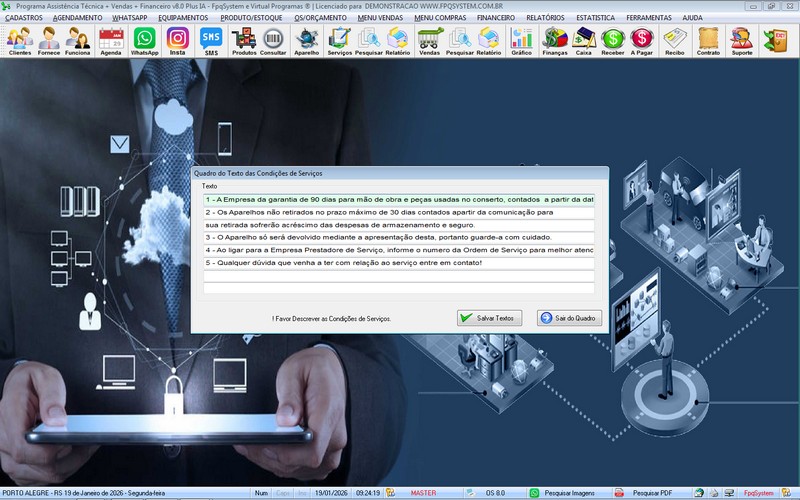Click the last empty text line in dialog

pyautogui.click(x=399, y=288)
